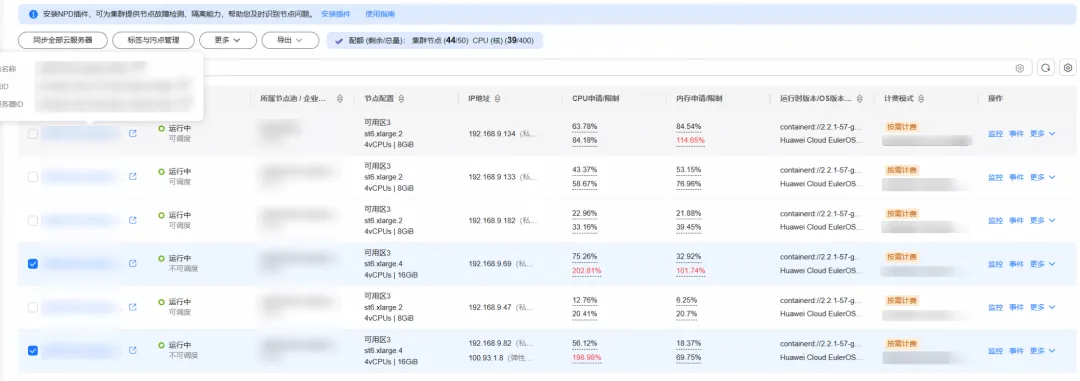The height and width of the screenshot is (381, 1080).
Task: Click the 63.78% CPU request value
Action: point(584,127)
